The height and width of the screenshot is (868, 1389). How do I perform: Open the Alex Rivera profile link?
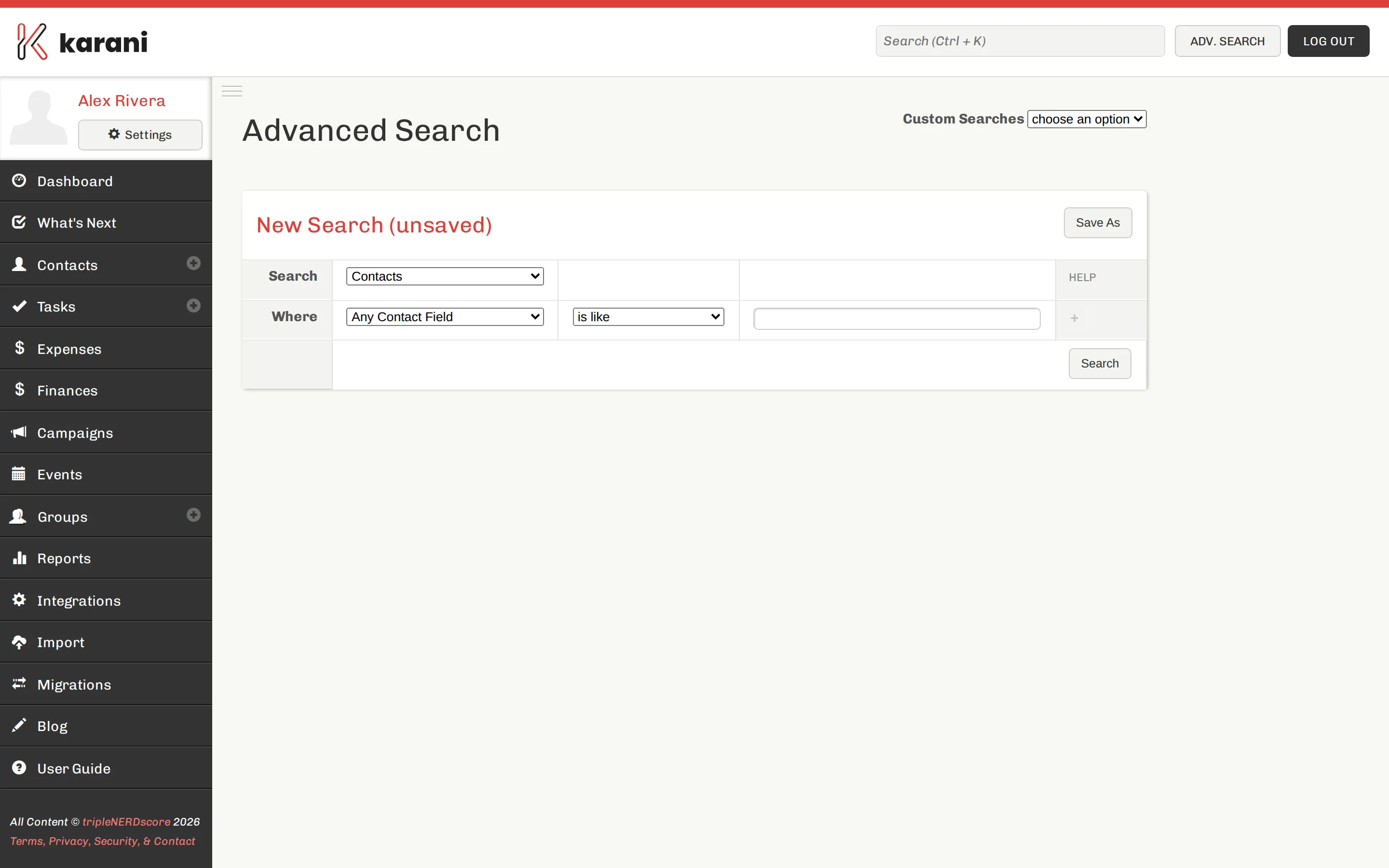coord(122,100)
